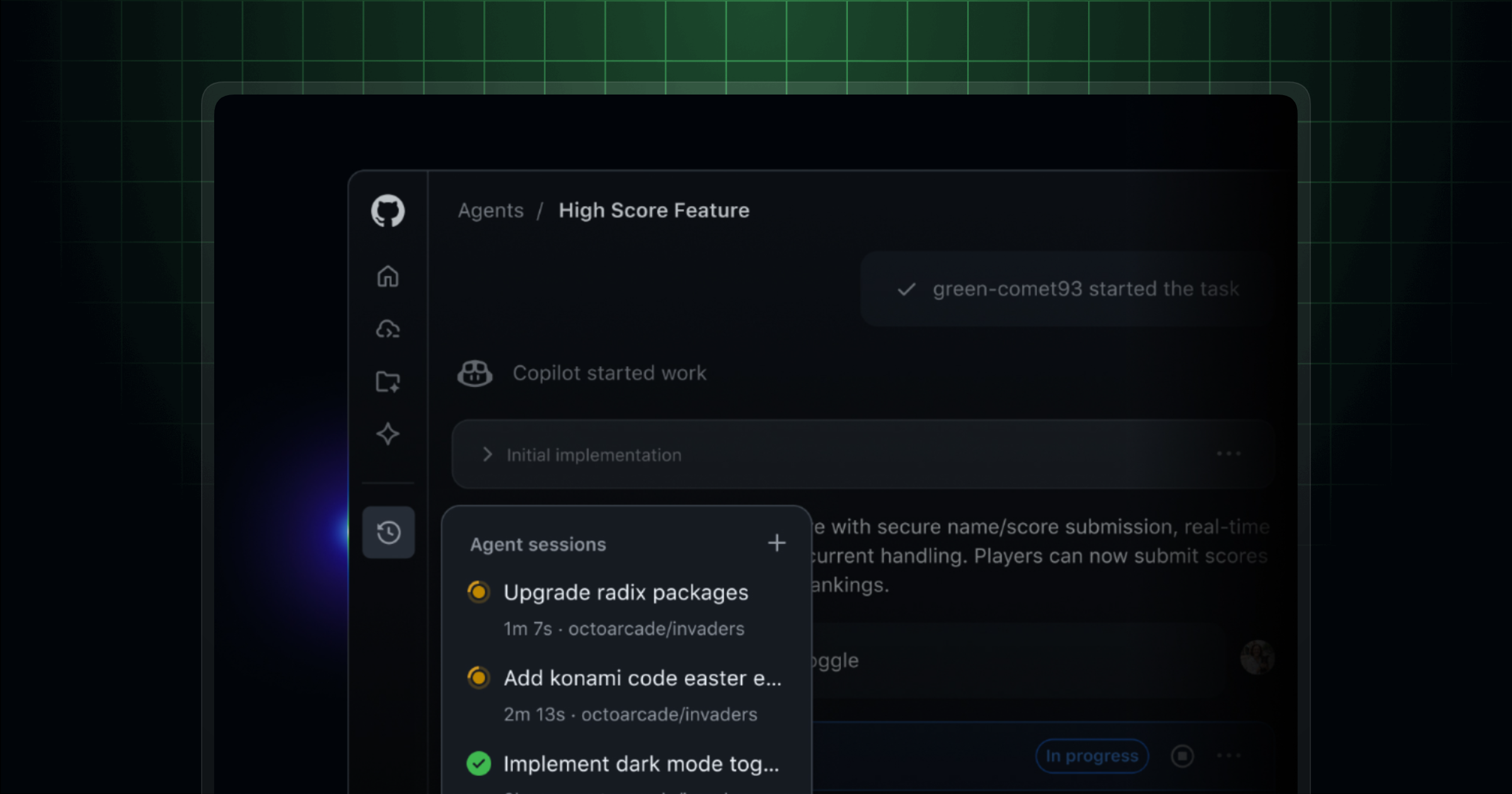Select the cloud sync icon in the sidebar
This screenshot has width=1512, height=794.
pyautogui.click(x=388, y=328)
